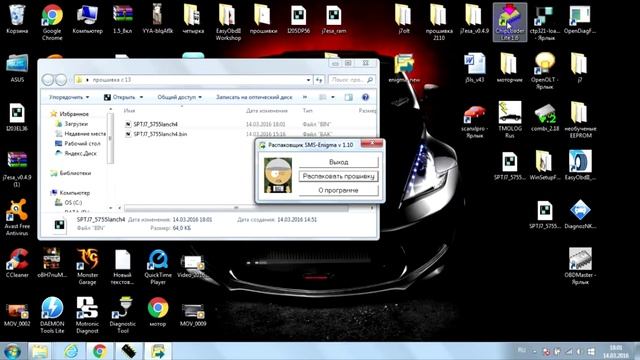Toggle the preview pane icon
Viewport: 640px width, 360px height.
tap(349, 97)
